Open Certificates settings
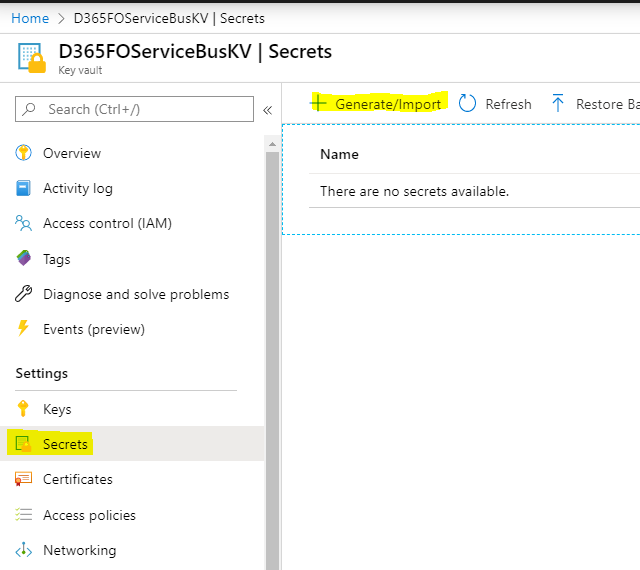 pyautogui.click(x=78, y=479)
